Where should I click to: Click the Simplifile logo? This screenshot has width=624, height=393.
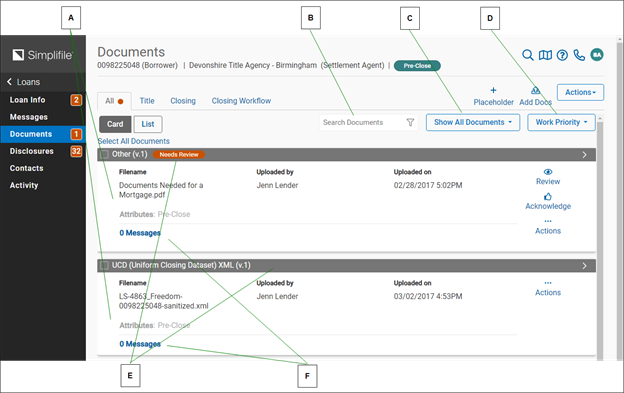tap(43, 55)
